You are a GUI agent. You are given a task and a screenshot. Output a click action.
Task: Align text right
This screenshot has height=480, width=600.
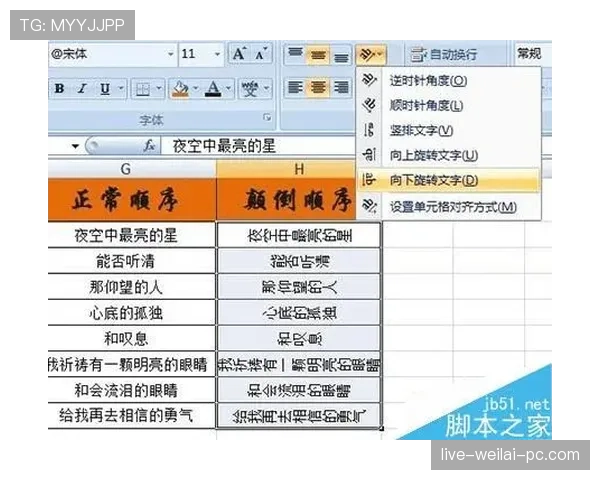click(341, 88)
